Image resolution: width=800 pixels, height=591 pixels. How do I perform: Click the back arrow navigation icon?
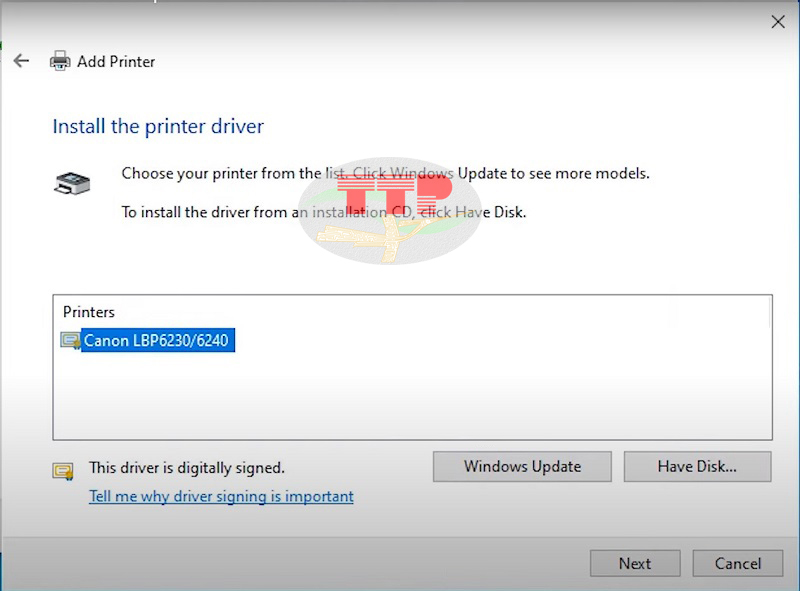(x=21, y=61)
